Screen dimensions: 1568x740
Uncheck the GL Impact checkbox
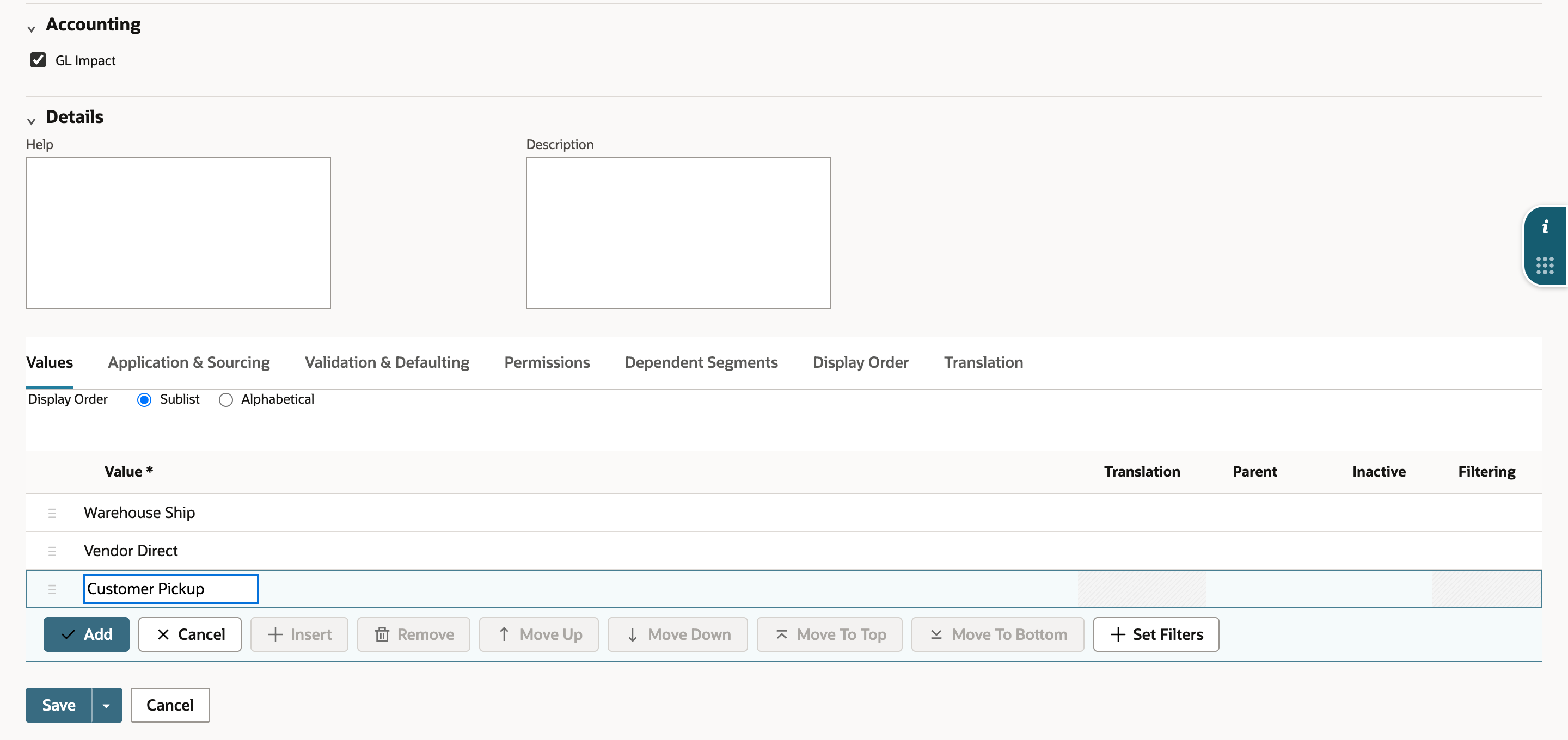38,60
